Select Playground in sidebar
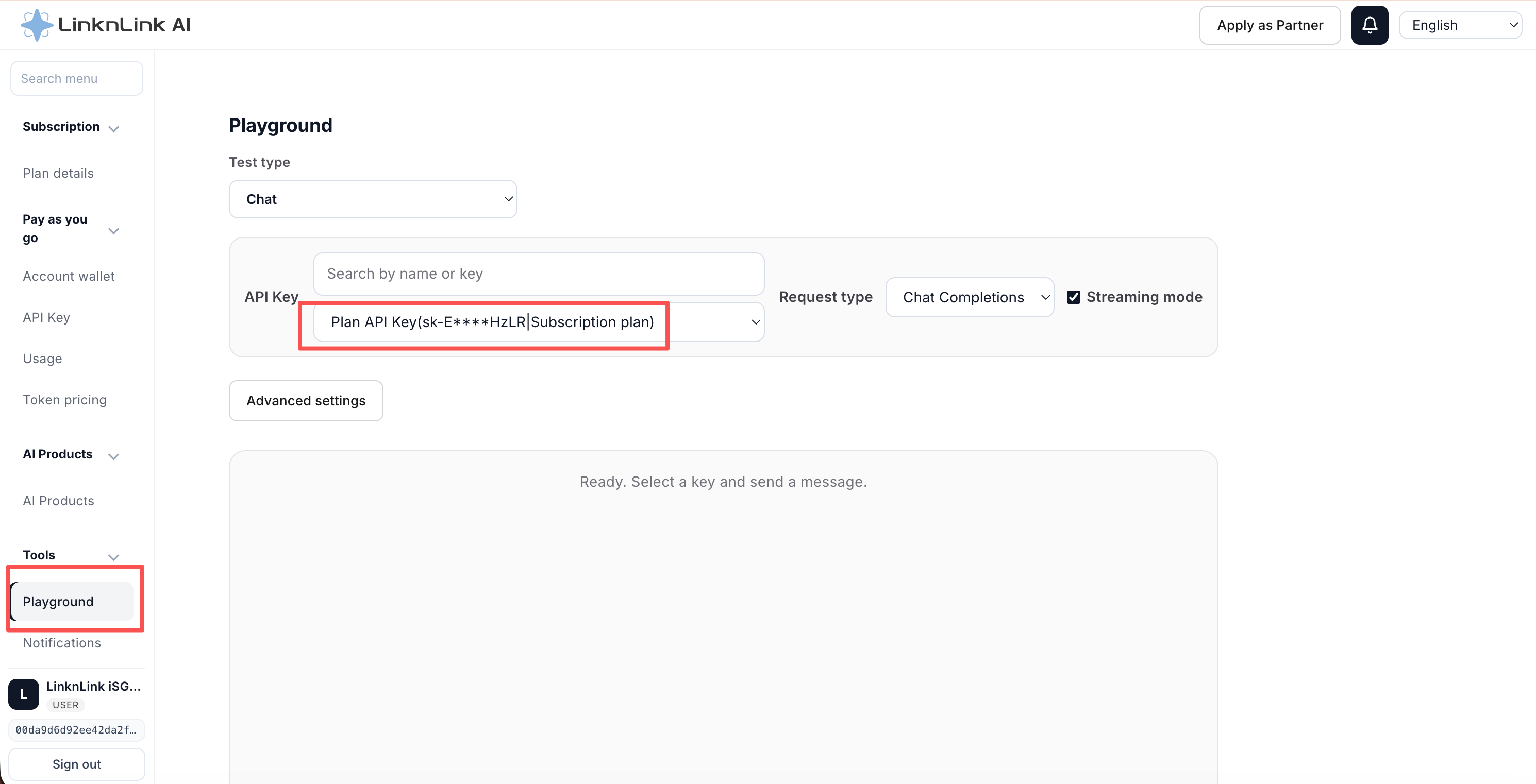 pos(73,602)
